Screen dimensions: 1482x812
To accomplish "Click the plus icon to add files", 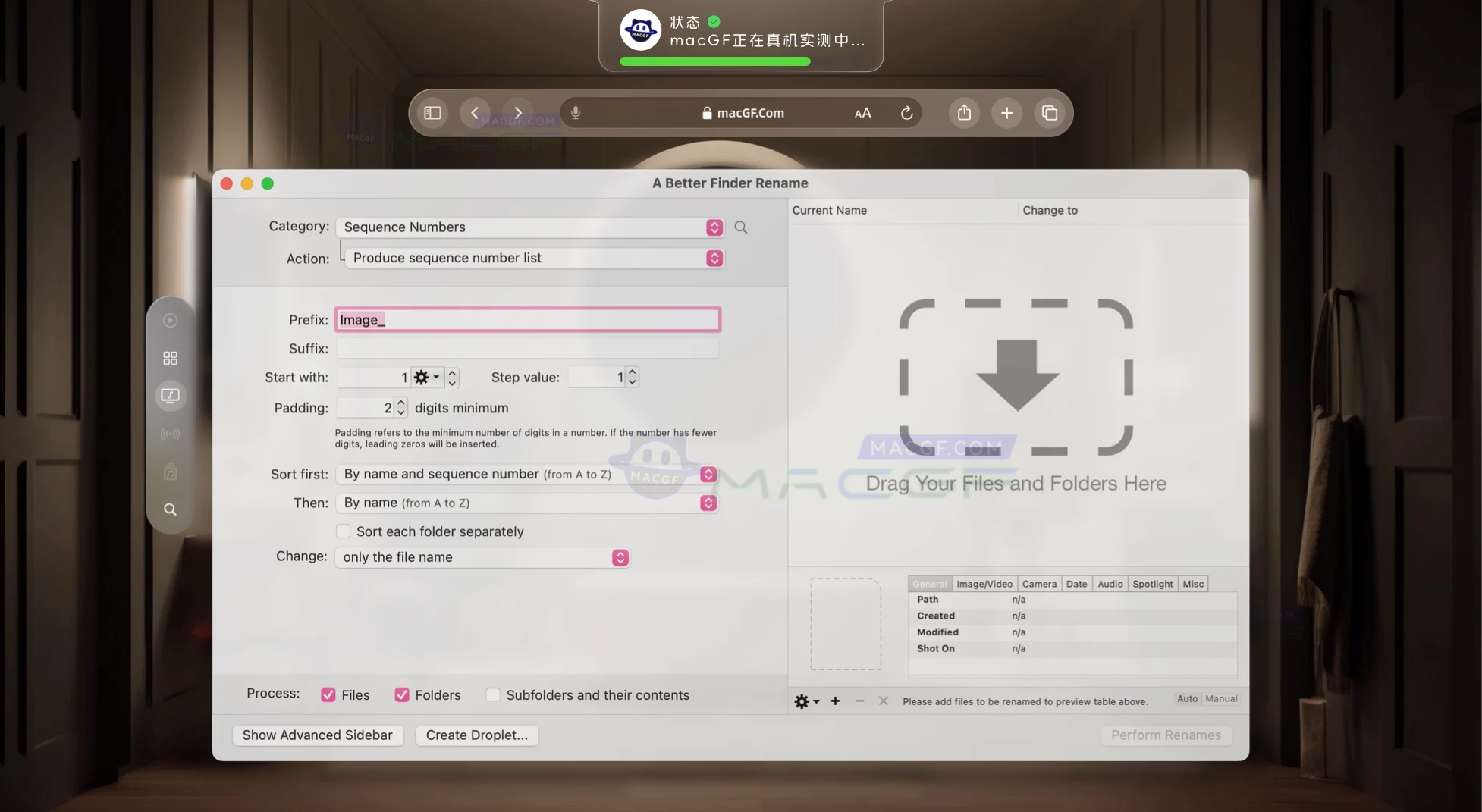I will tap(835, 701).
